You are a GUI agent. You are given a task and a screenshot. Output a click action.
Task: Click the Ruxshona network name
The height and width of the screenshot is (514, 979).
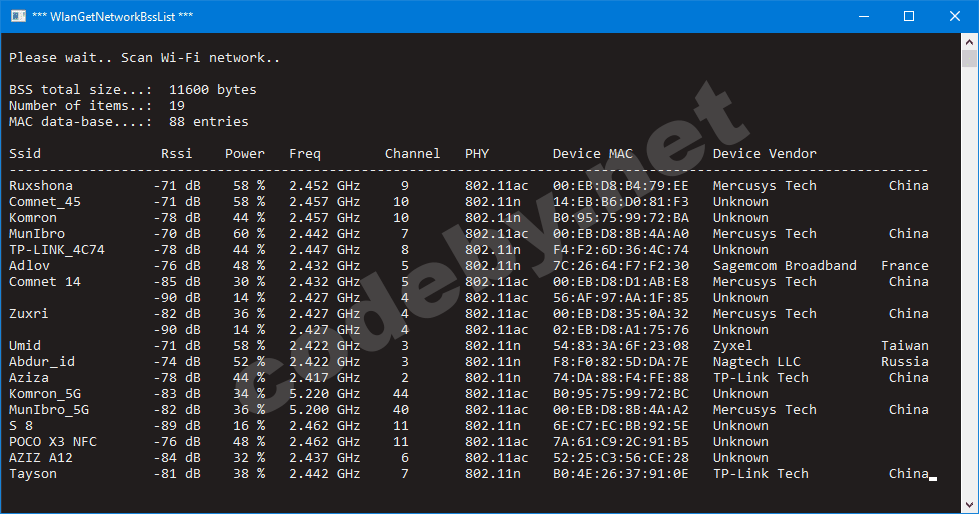[x=41, y=185]
